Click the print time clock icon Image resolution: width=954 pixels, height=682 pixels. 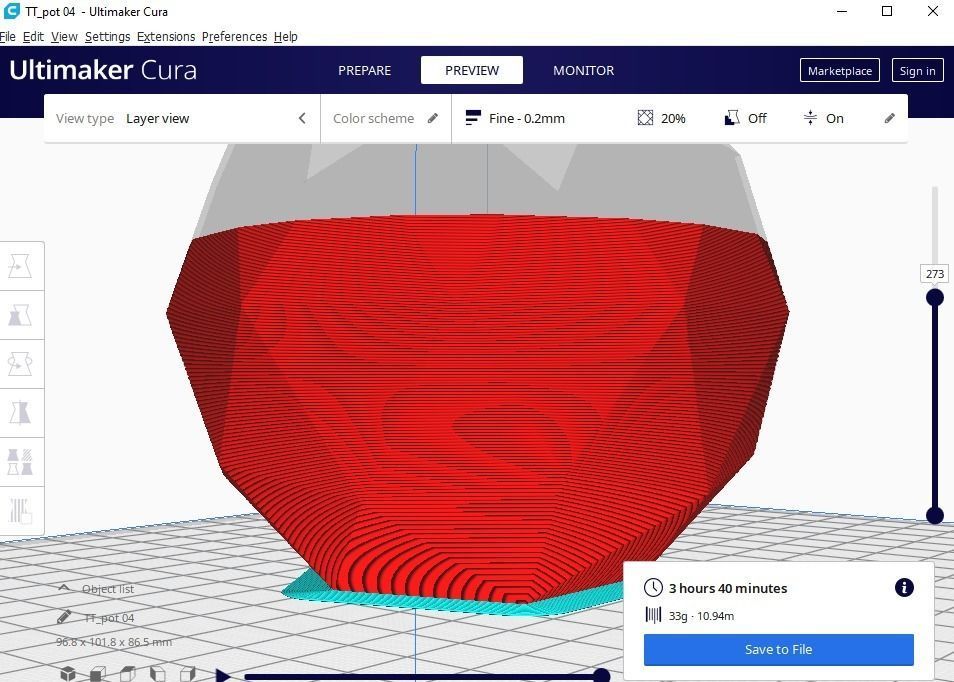pos(653,588)
